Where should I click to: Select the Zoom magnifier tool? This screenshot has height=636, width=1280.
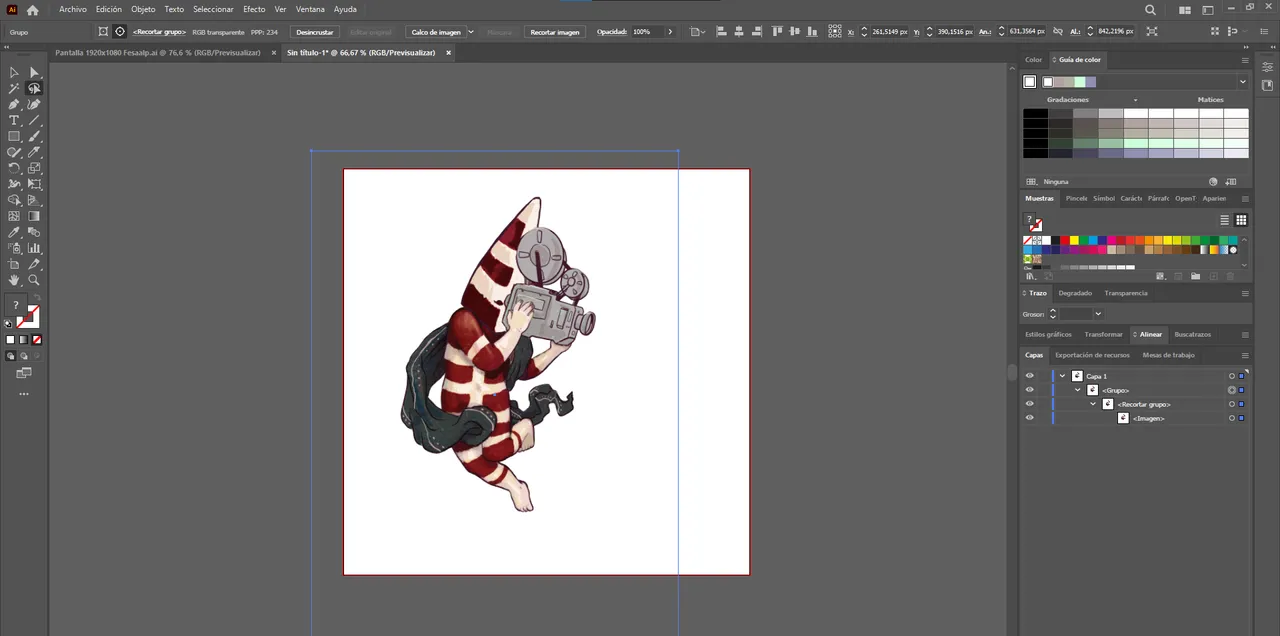(34, 280)
